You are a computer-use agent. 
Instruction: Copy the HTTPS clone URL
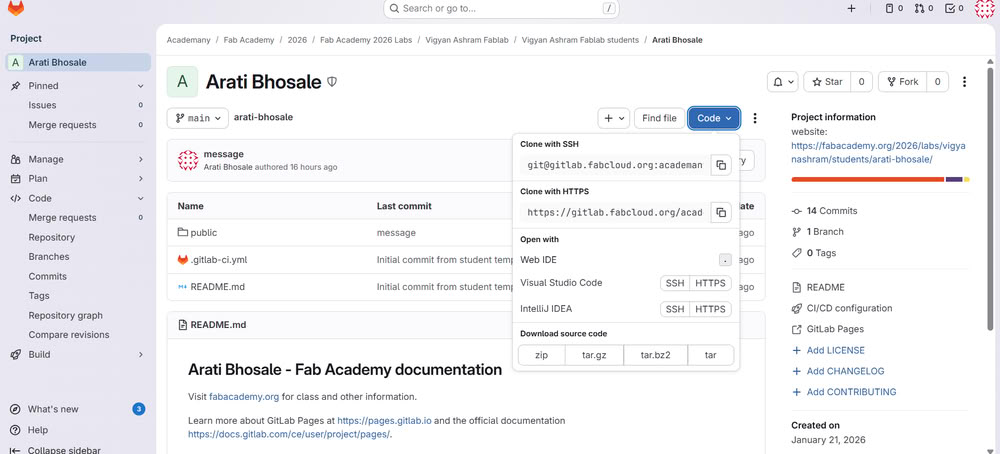click(x=720, y=212)
